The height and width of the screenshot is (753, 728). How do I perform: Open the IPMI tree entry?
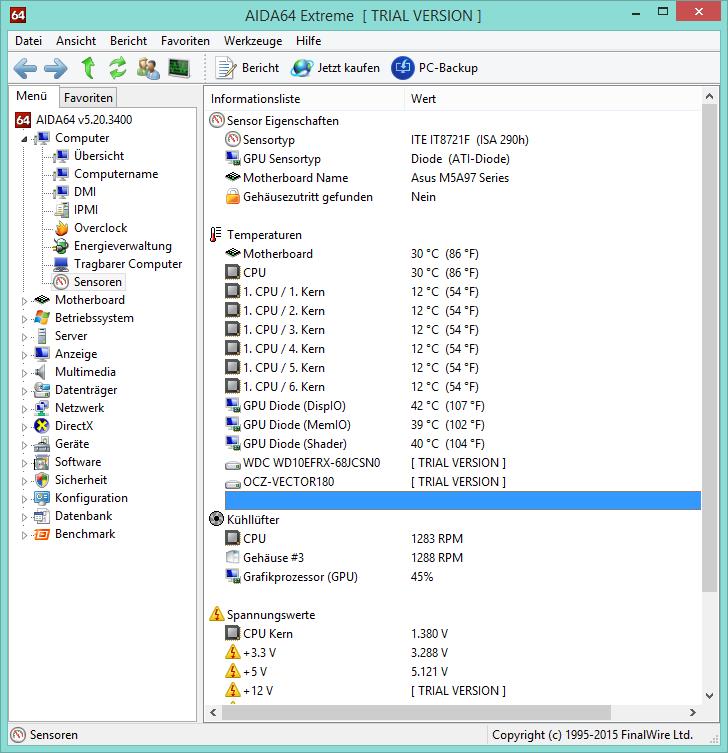click(x=76, y=210)
